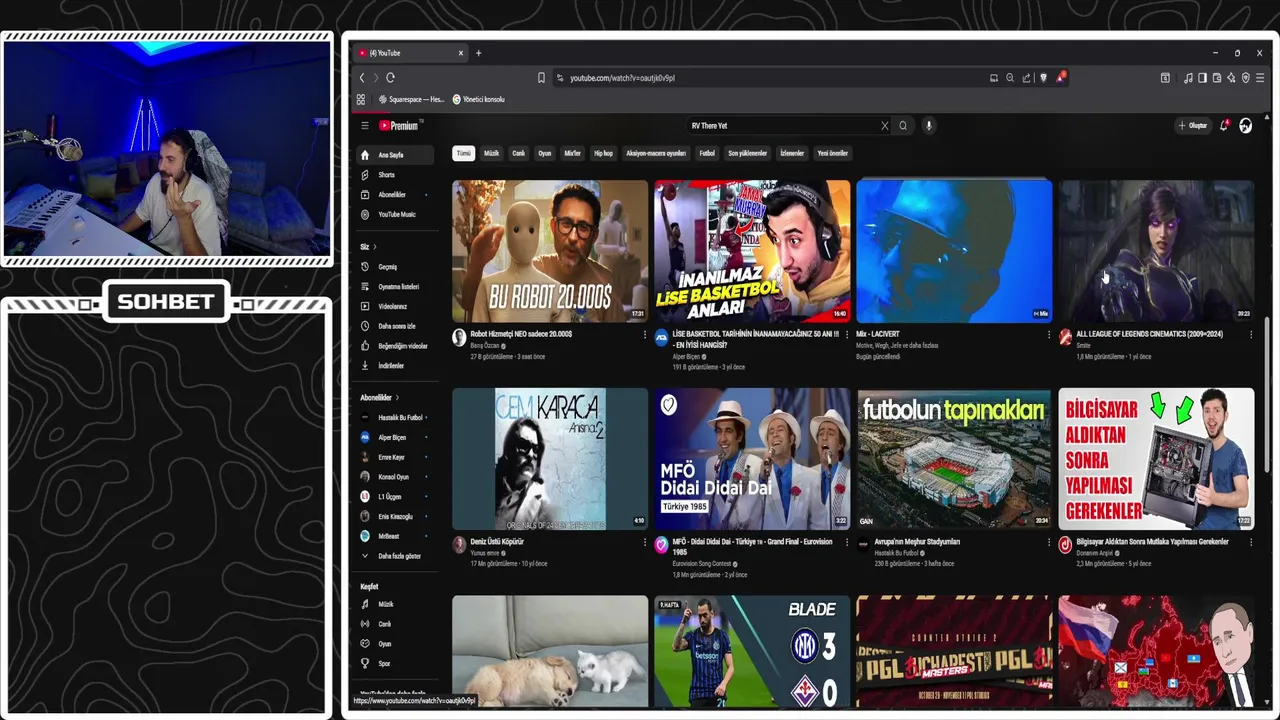Open Daha sonra izle in sidebar

pyautogui.click(x=395, y=326)
